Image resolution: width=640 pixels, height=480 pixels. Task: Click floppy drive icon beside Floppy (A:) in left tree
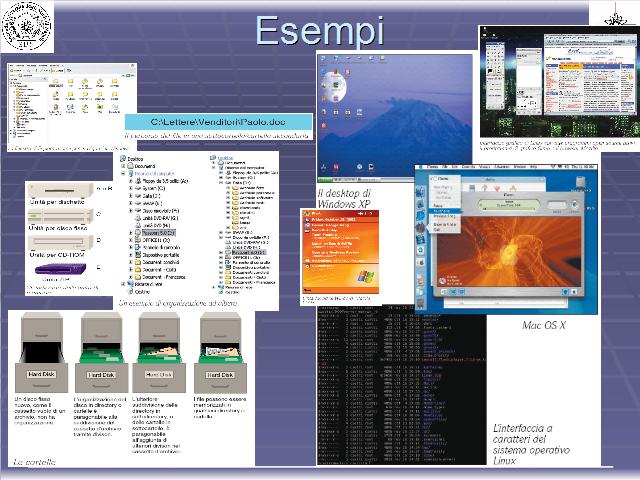[138, 181]
